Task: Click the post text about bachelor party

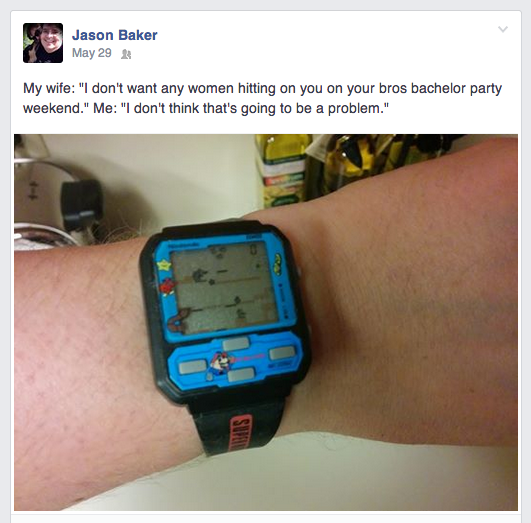Action: click(x=262, y=98)
